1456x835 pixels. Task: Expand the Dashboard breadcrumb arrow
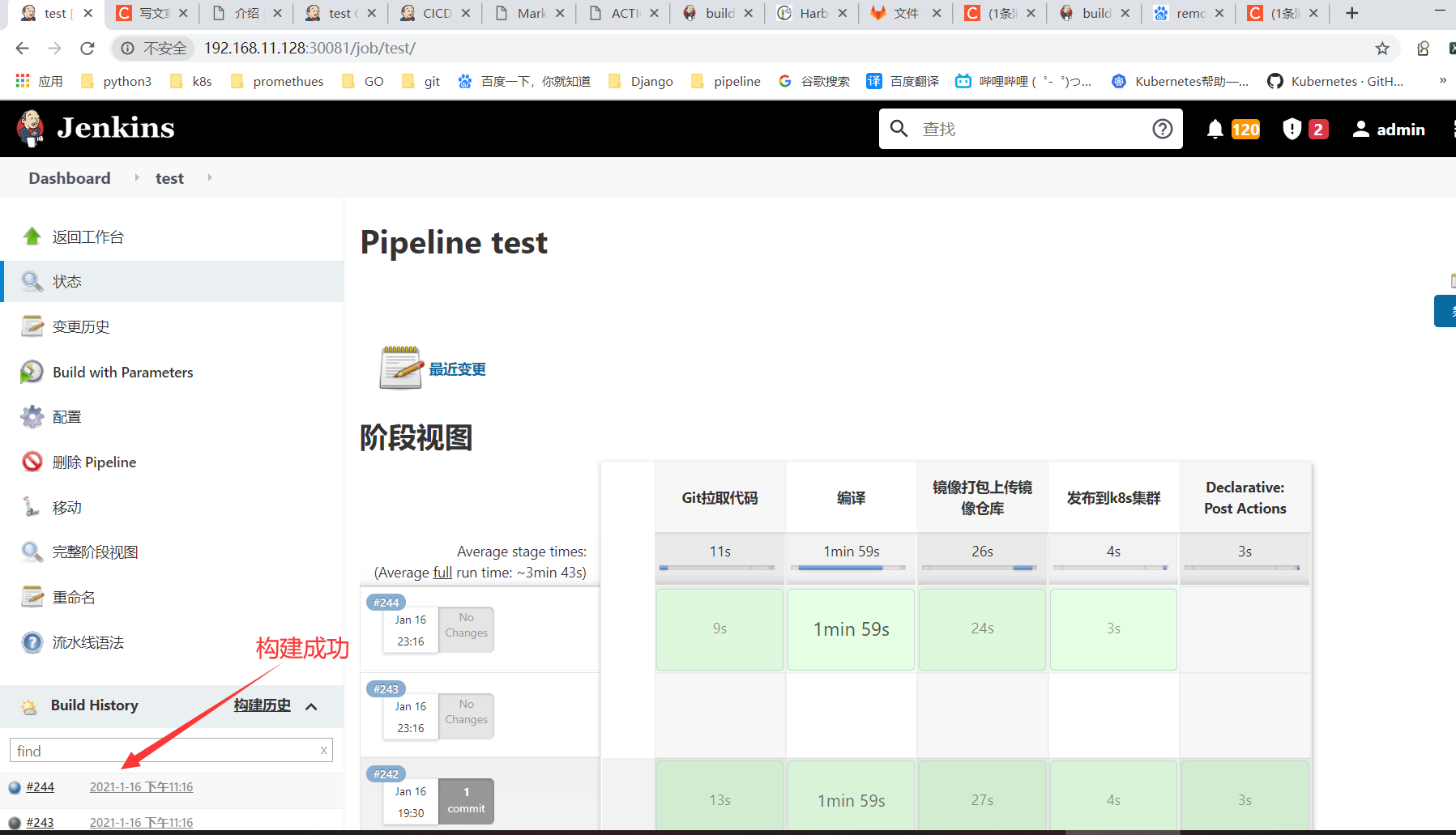pos(136,177)
